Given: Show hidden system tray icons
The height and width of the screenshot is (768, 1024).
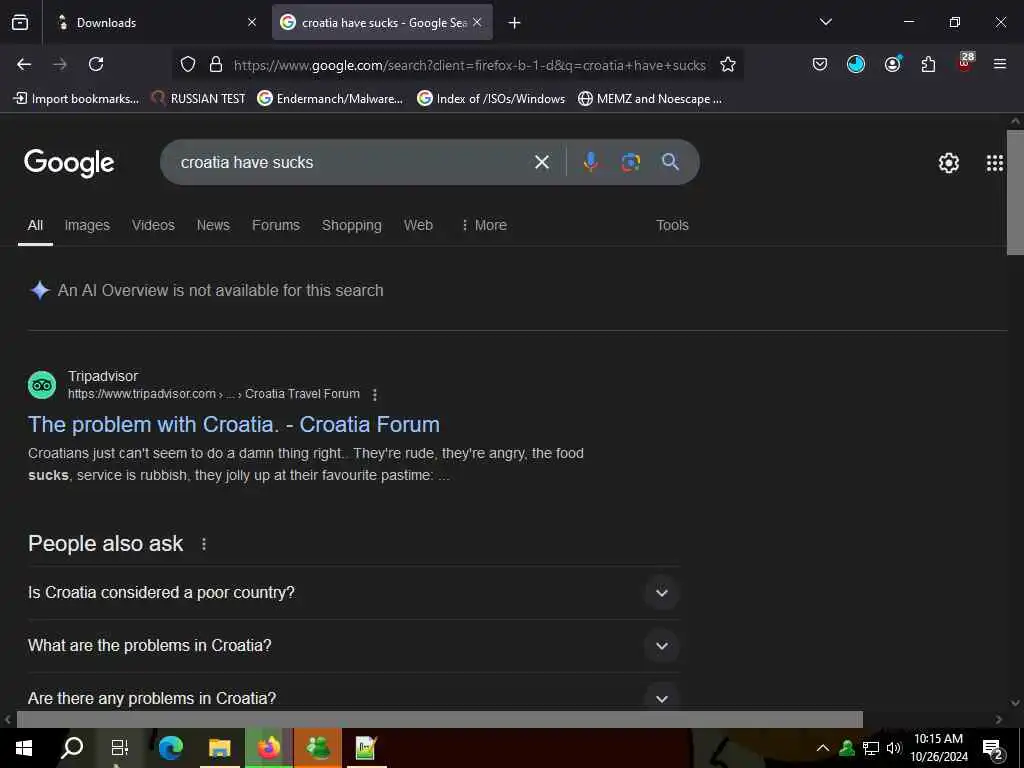Looking at the screenshot, I should [x=823, y=748].
